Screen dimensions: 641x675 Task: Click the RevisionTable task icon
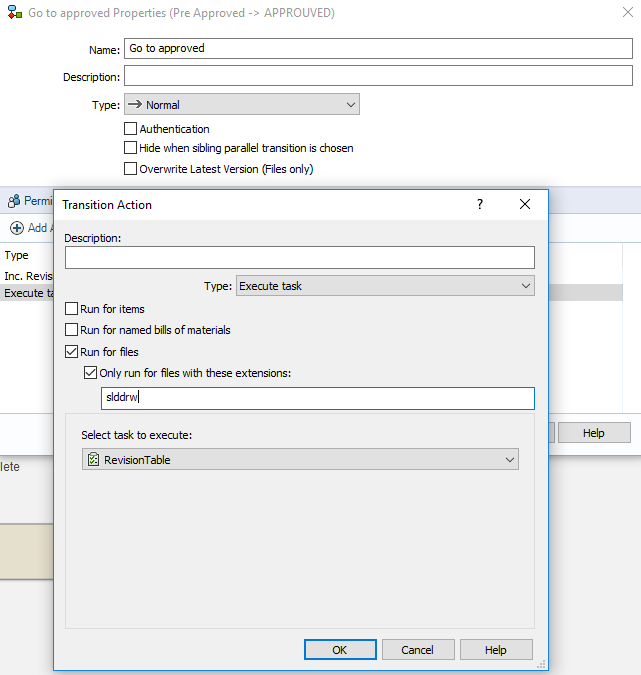coord(93,460)
